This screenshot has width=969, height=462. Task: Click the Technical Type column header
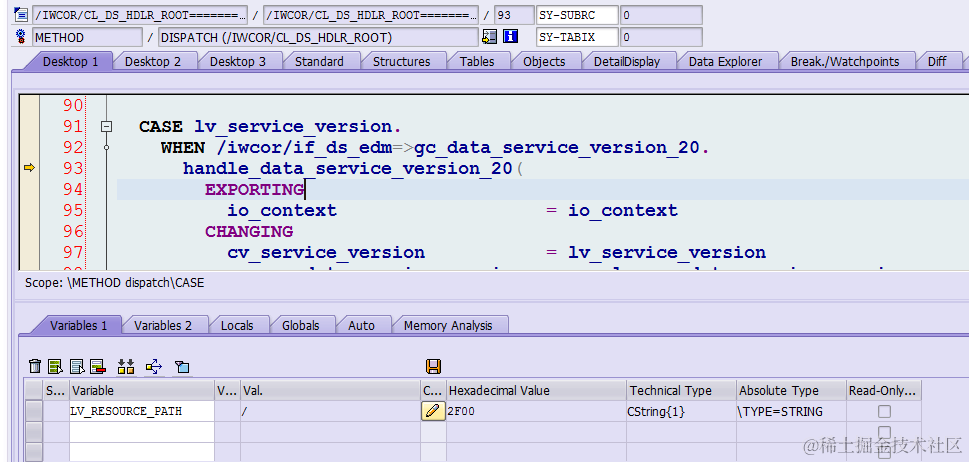(681, 390)
